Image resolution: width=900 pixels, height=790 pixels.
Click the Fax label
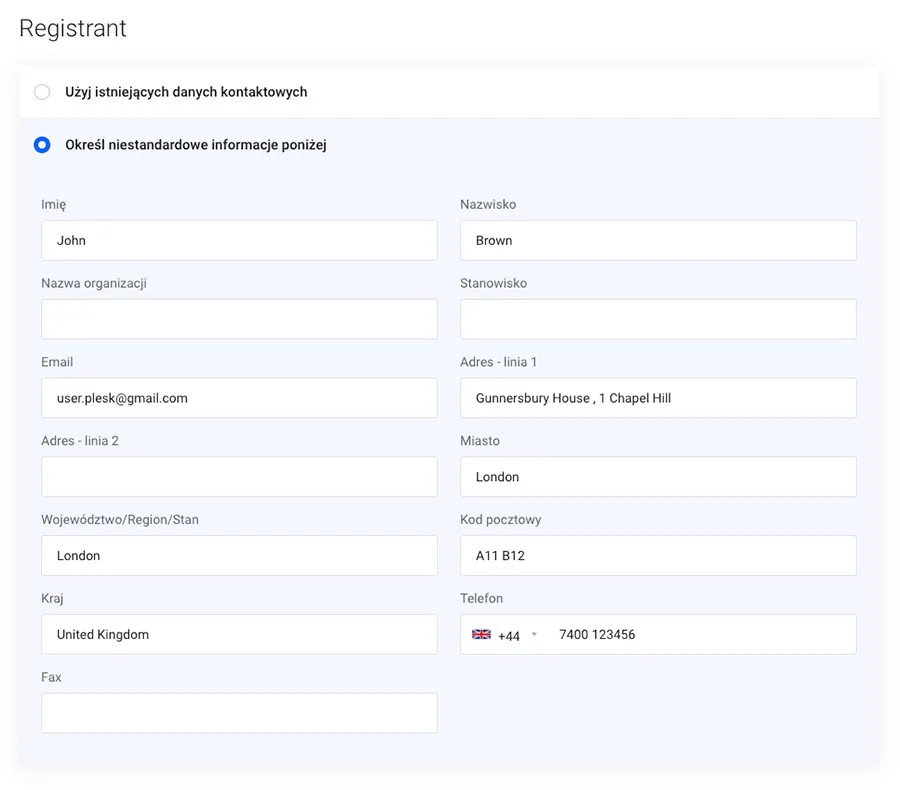(x=51, y=677)
